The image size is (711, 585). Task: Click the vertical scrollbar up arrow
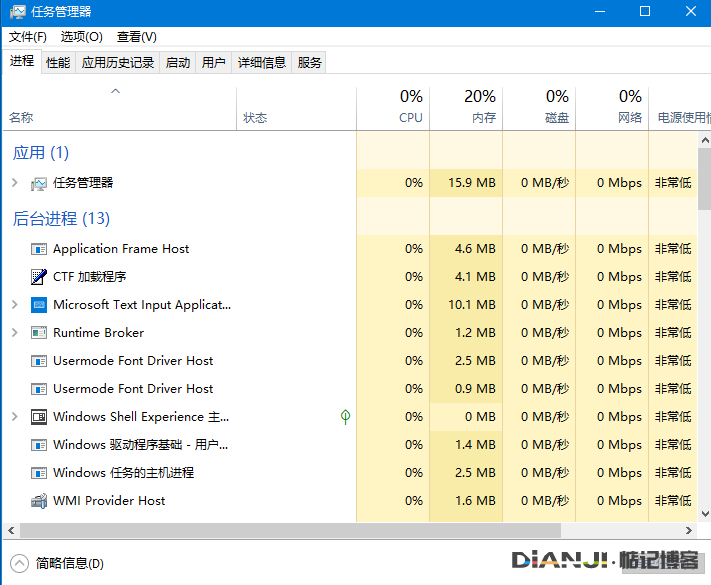point(705,140)
